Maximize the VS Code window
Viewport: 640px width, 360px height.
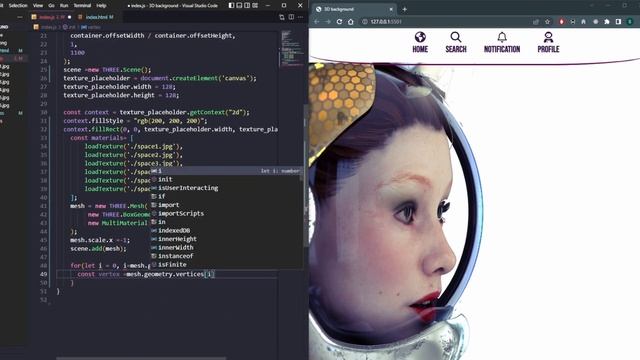coord(284,5)
